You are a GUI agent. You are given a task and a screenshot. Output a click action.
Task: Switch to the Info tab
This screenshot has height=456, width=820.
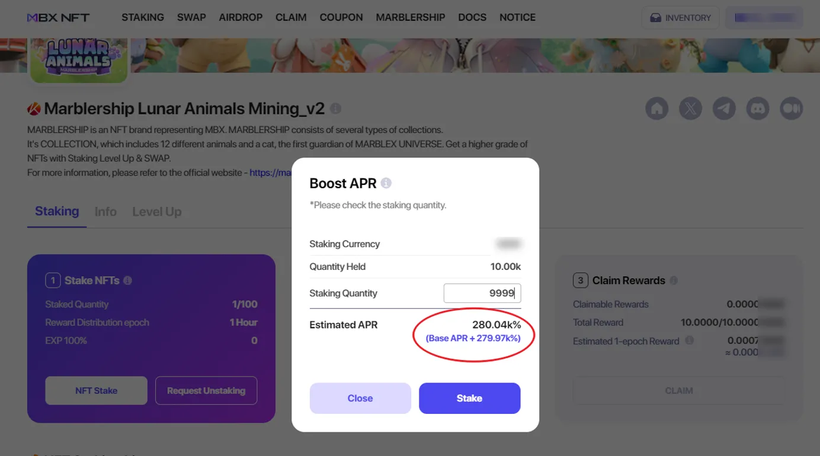[105, 212]
